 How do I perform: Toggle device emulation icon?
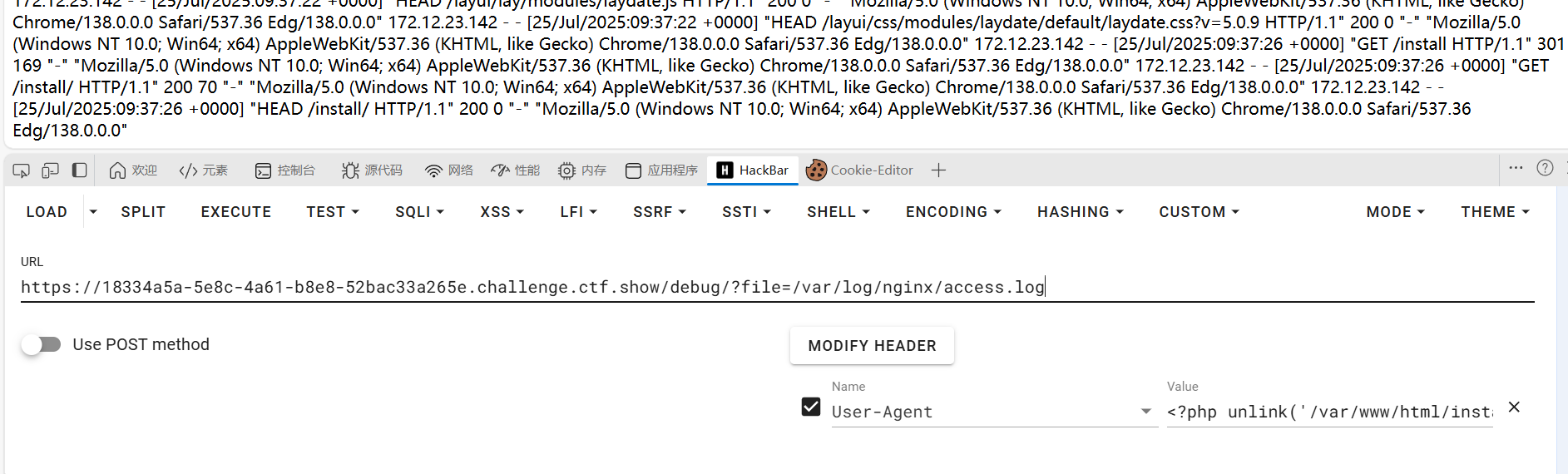(x=51, y=170)
